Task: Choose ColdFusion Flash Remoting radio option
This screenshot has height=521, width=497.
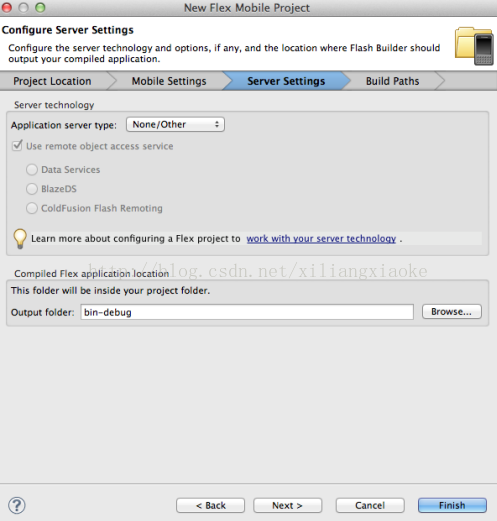Action: point(32,208)
